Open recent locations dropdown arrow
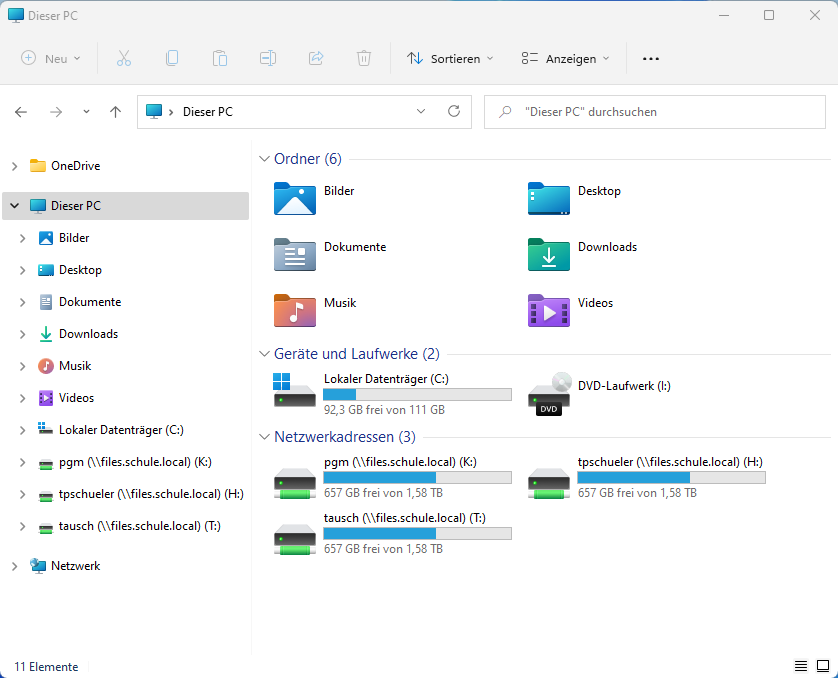 click(86, 112)
